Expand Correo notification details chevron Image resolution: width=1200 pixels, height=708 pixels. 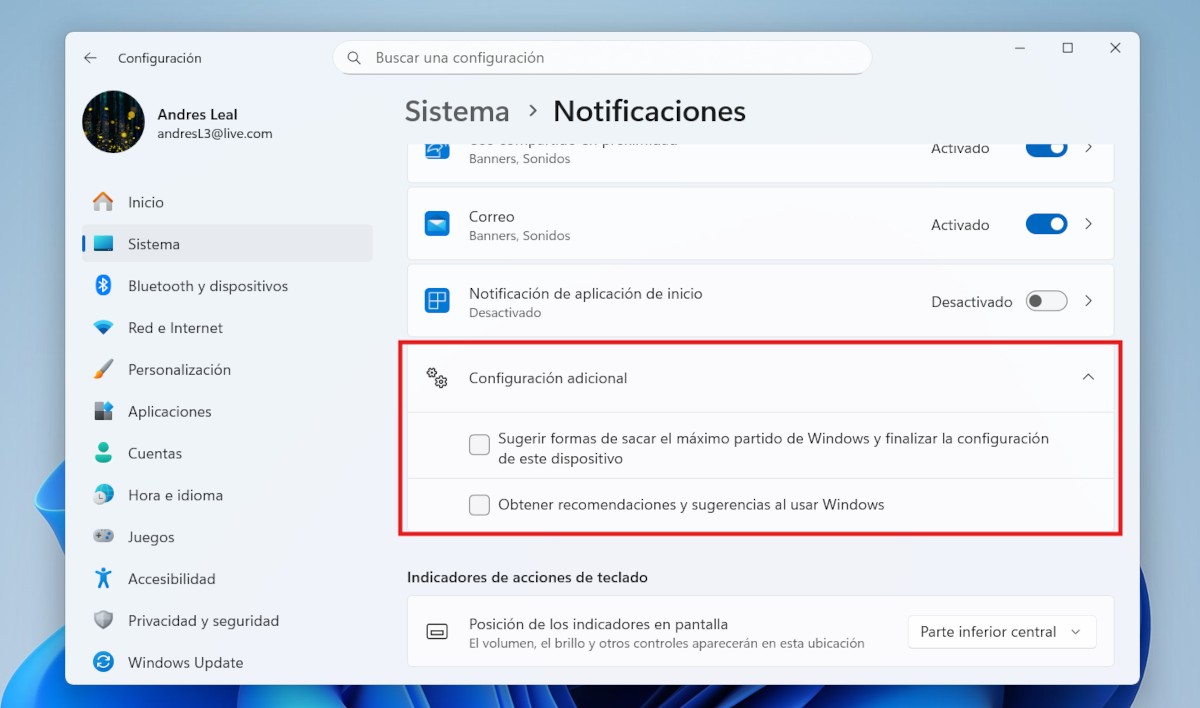(x=1089, y=225)
